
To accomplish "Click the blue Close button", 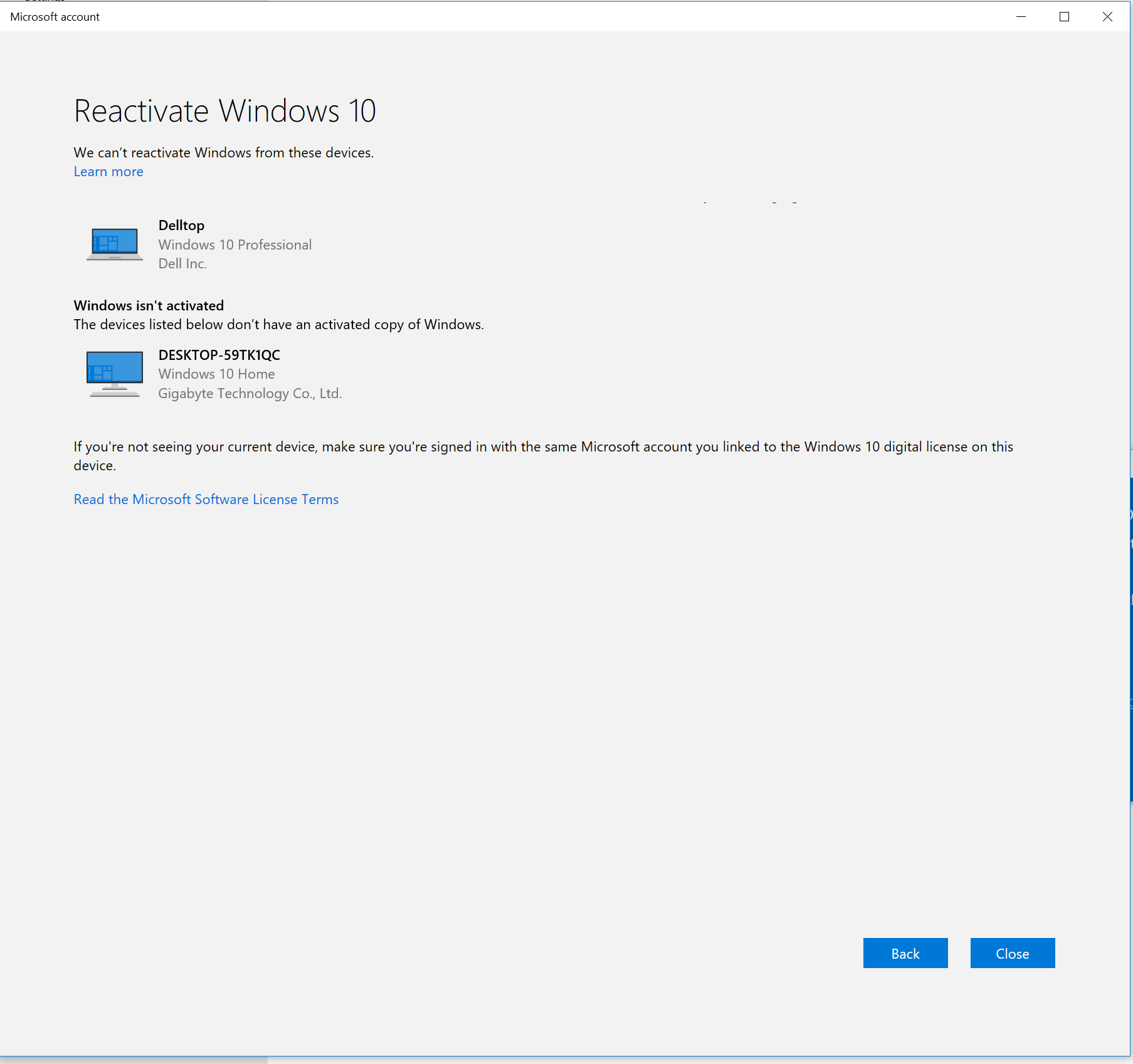I will (x=1013, y=953).
